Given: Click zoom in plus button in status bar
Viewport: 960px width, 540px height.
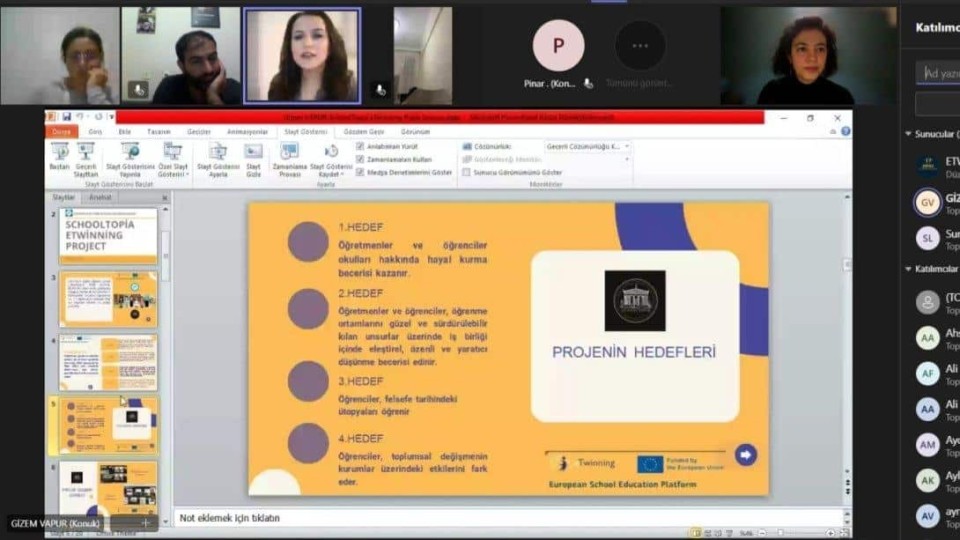Looking at the screenshot, I should tap(830, 533).
